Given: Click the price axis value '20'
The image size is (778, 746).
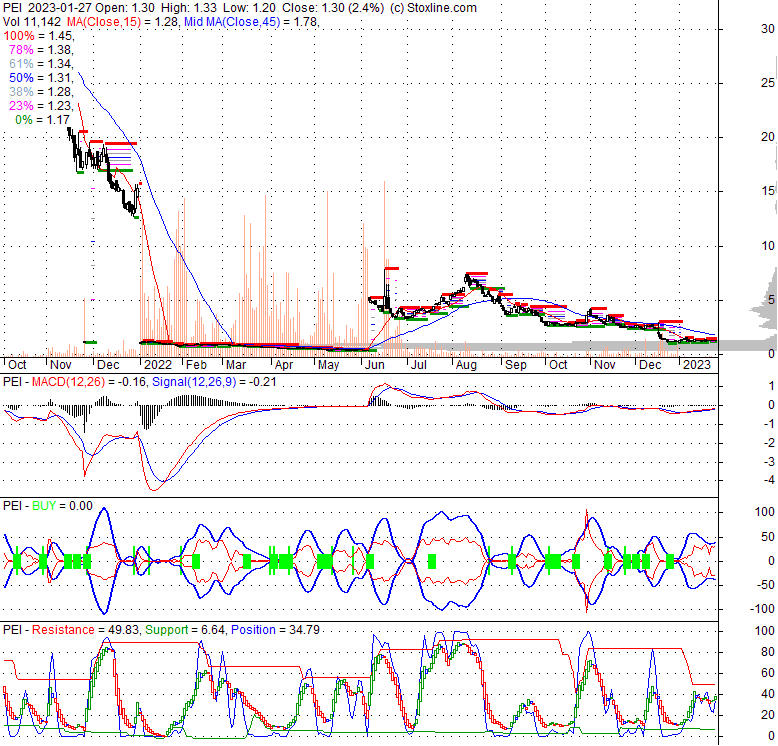Looking at the screenshot, I should [768, 136].
